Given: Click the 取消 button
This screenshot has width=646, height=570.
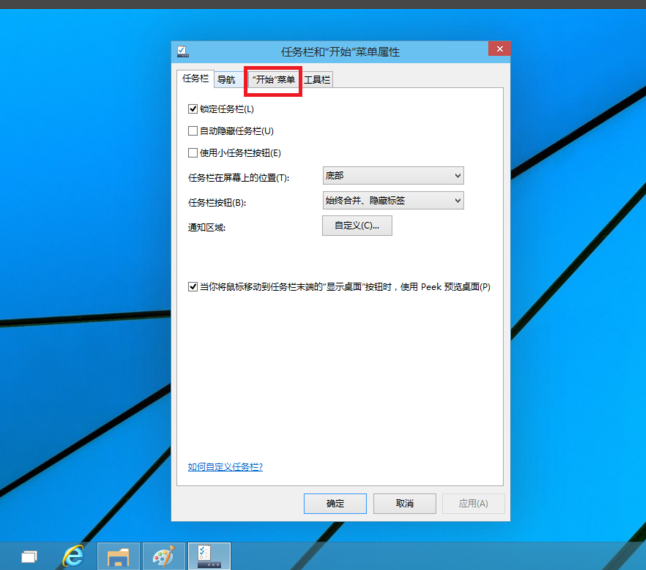Looking at the screenshot, I should [404, 503].
